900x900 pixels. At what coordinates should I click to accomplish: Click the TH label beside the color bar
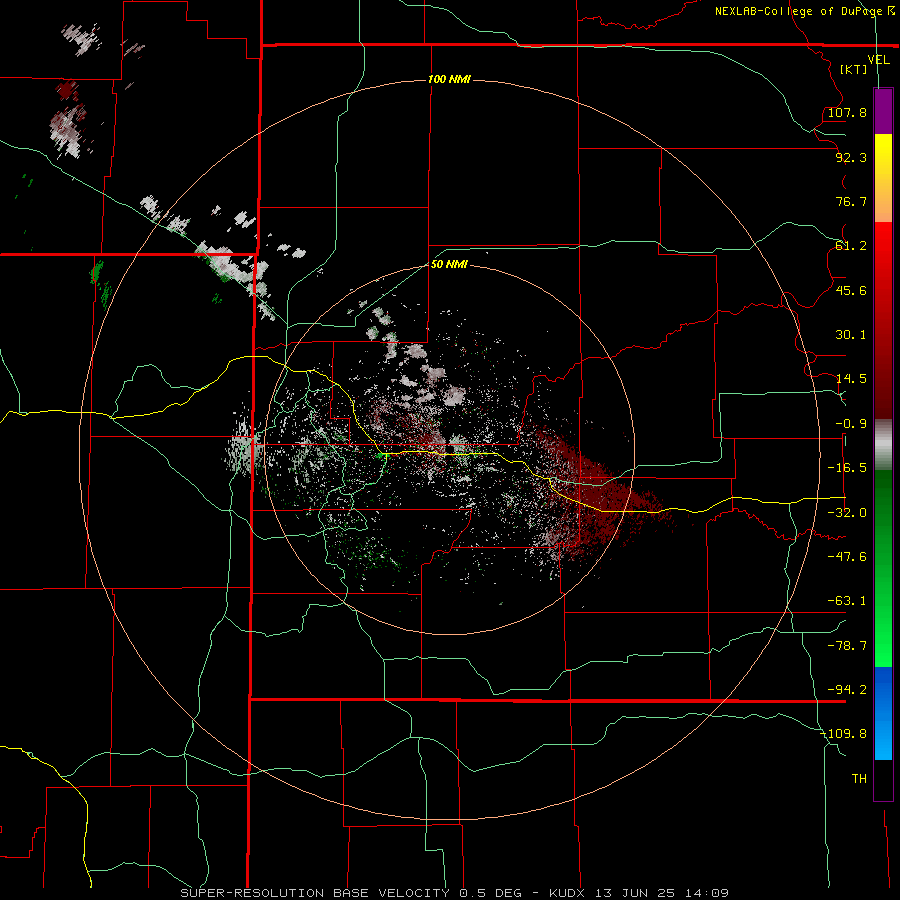click(859, 779)
